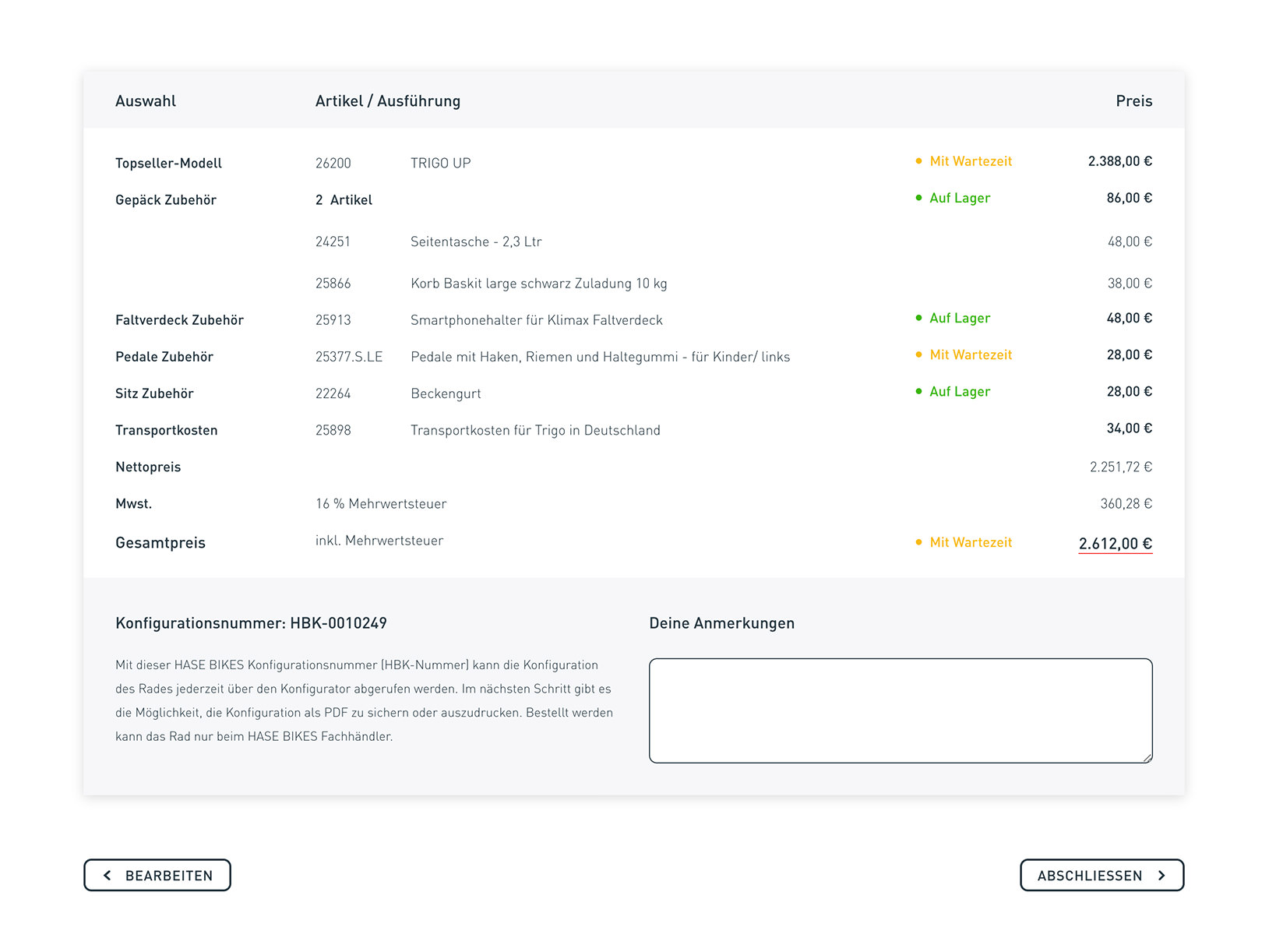Click the Transportkosten row label
The image size is (1269, 952).
coord(167,430)
